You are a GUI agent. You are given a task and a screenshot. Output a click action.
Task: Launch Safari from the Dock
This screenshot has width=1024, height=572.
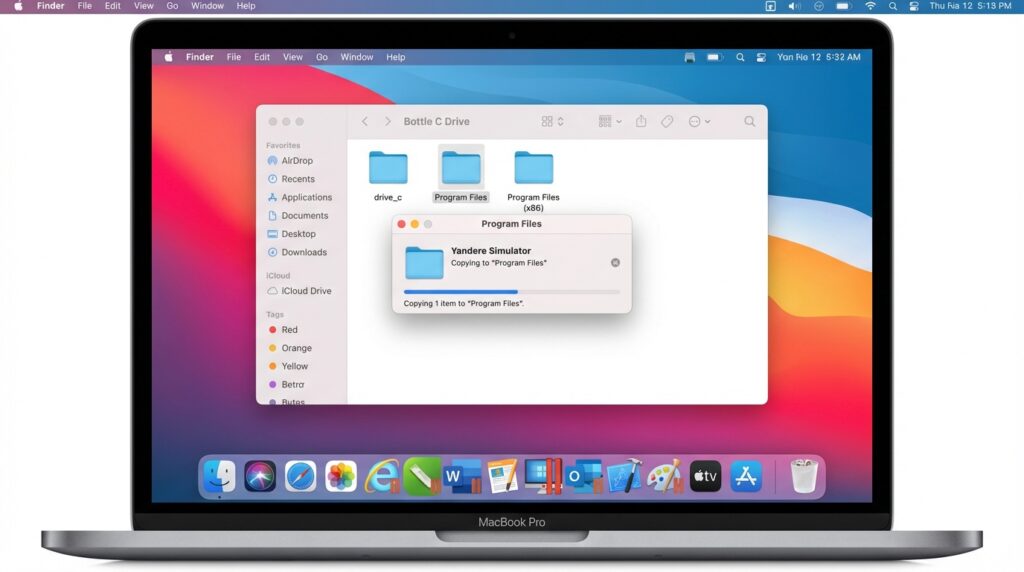[x=300, y=476]
